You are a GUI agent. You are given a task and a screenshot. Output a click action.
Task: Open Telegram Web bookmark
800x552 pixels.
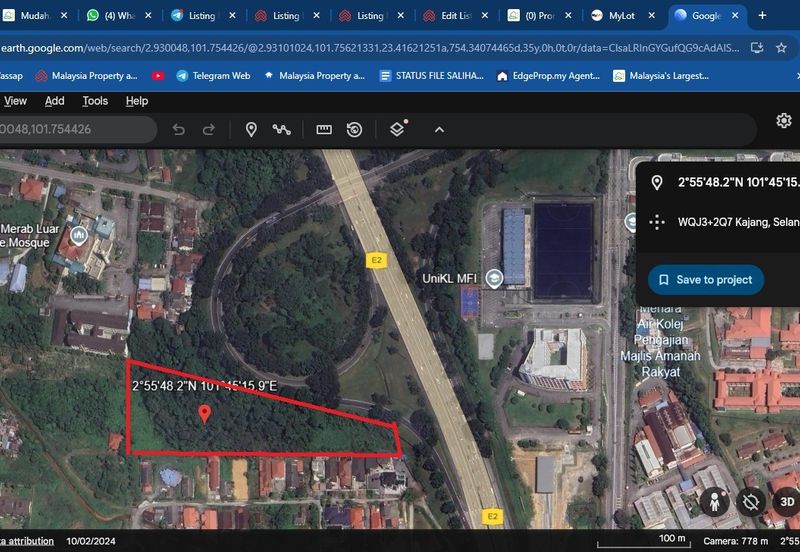pos(213,76)
